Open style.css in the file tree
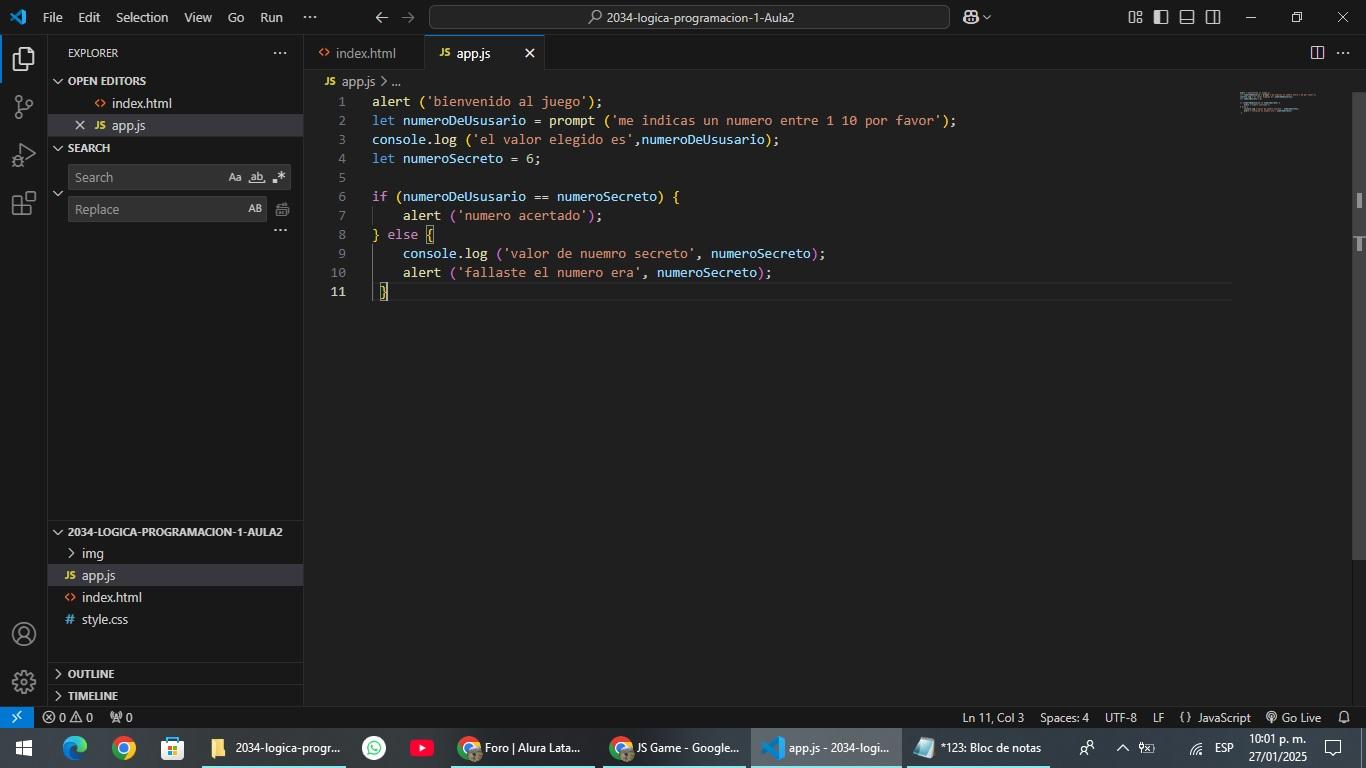Image resolution: width=1366 pixels, height=768 pixels. 105,619
